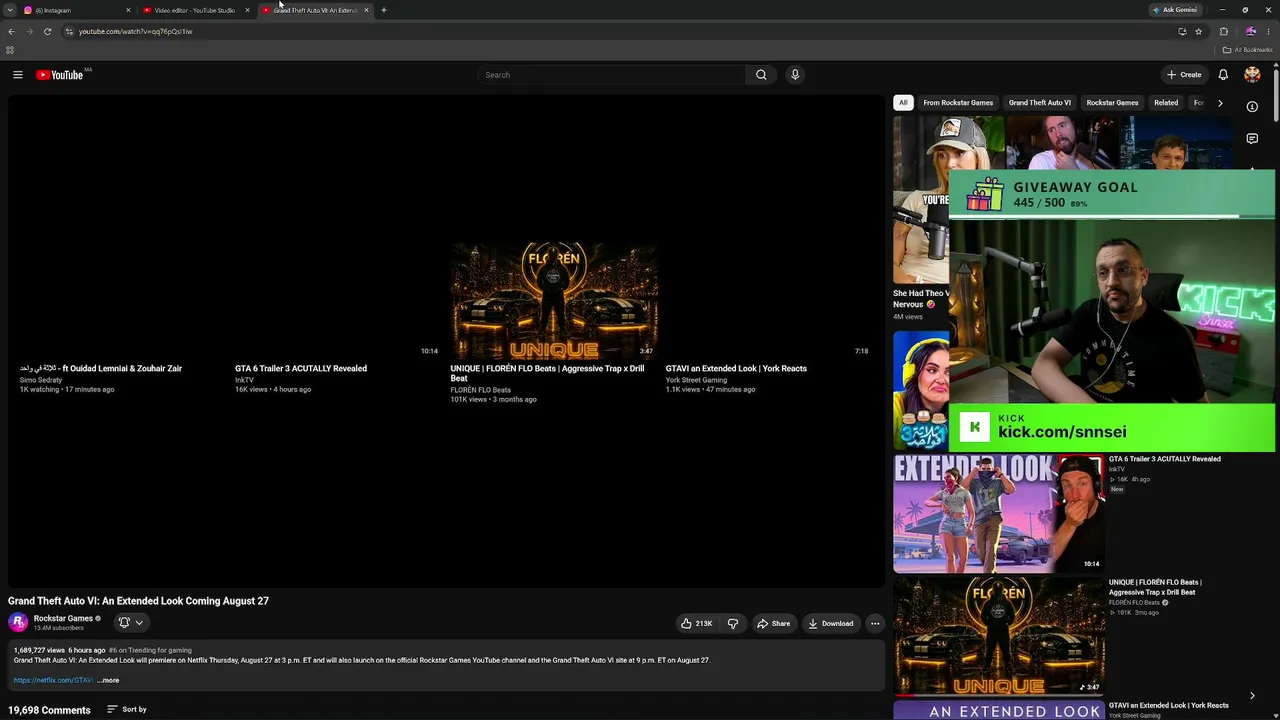Click the browser address bar URL
The image size is (1280, 720).
[135, 31]
